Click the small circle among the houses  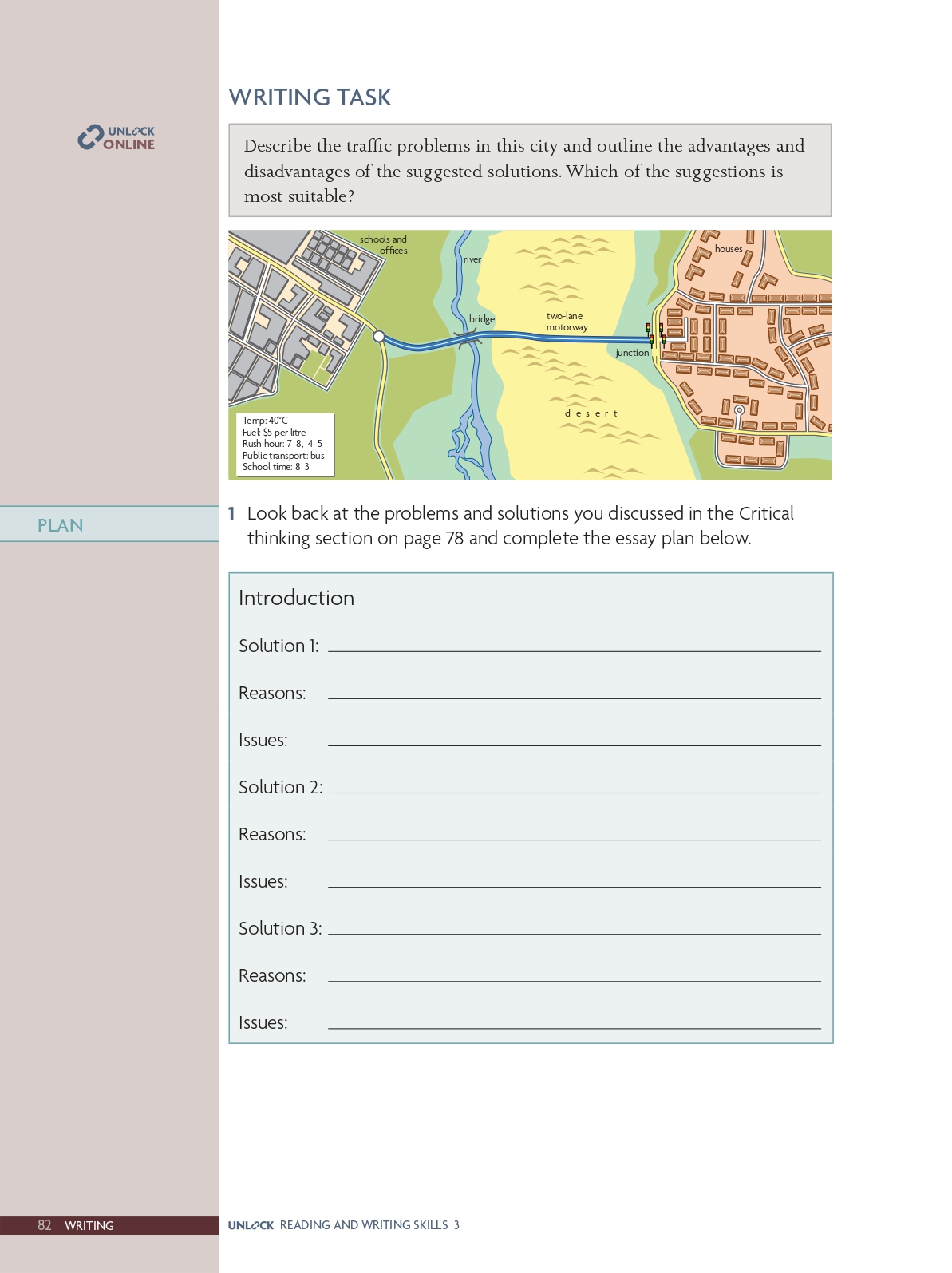point(739,410)
